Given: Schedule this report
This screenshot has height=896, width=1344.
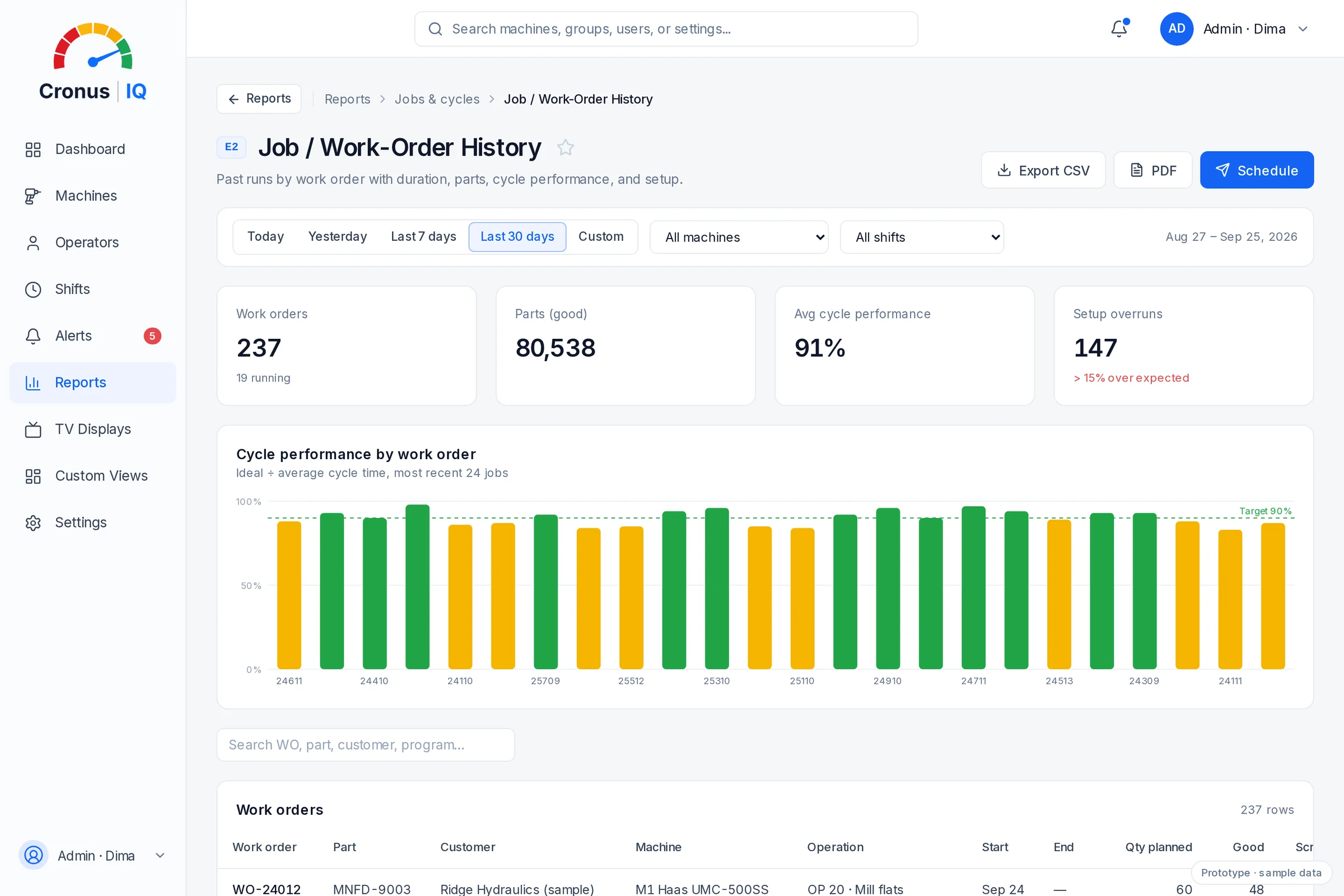Looking at the screenshot, I should (1257, 170).
